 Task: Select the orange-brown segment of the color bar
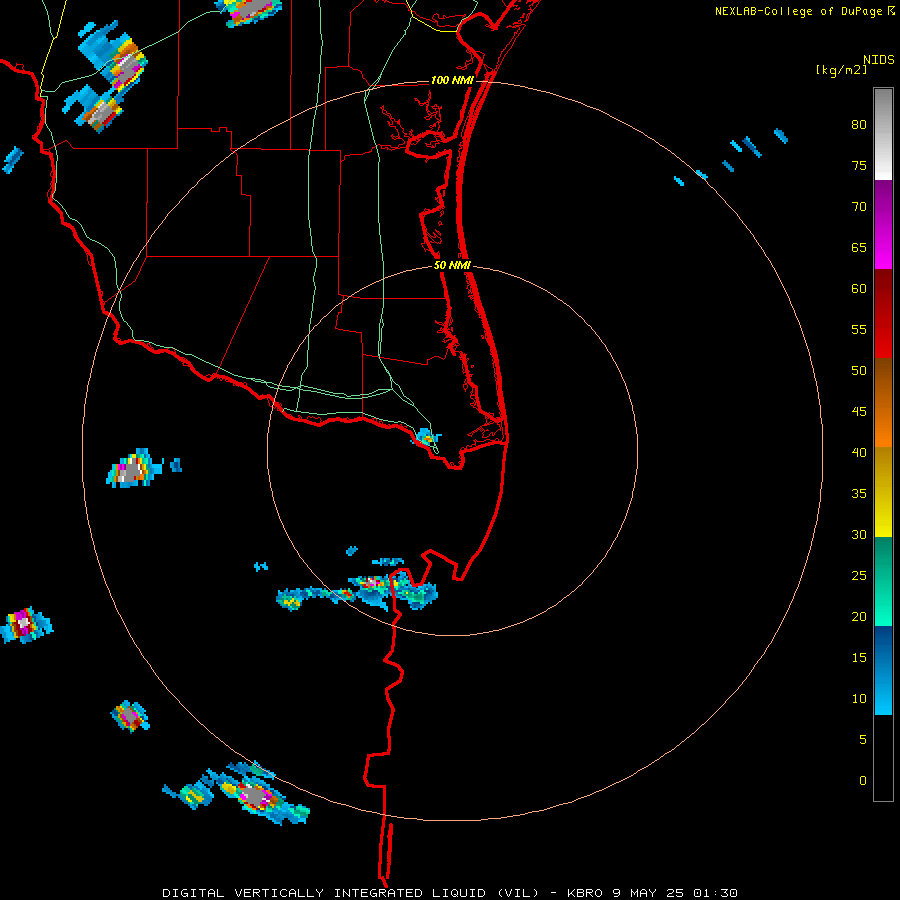(x=883, y=403)
